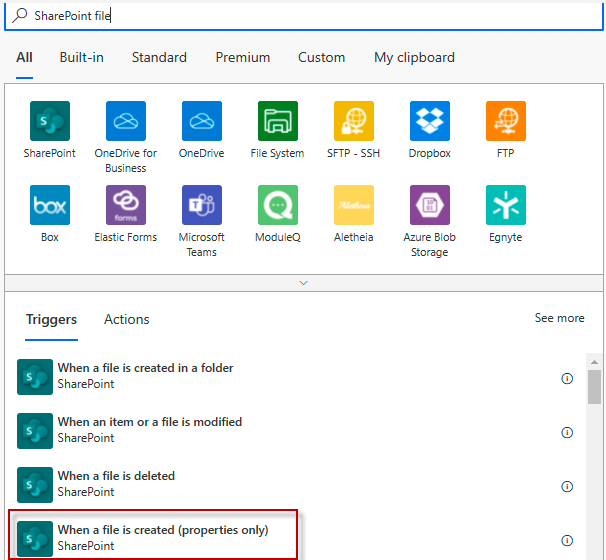Select the SFTP - SSH connector

point(354,121)
